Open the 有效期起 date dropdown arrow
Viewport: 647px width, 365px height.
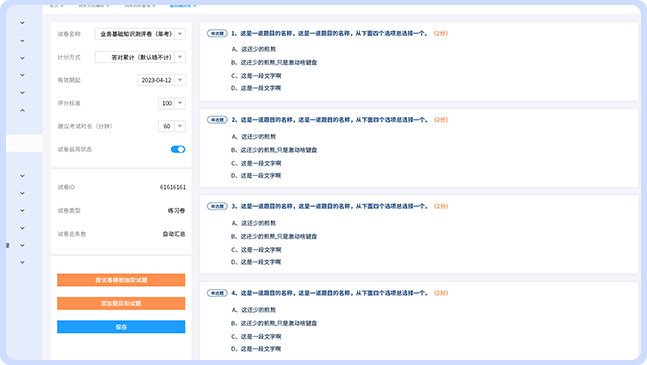click(180, 80)
